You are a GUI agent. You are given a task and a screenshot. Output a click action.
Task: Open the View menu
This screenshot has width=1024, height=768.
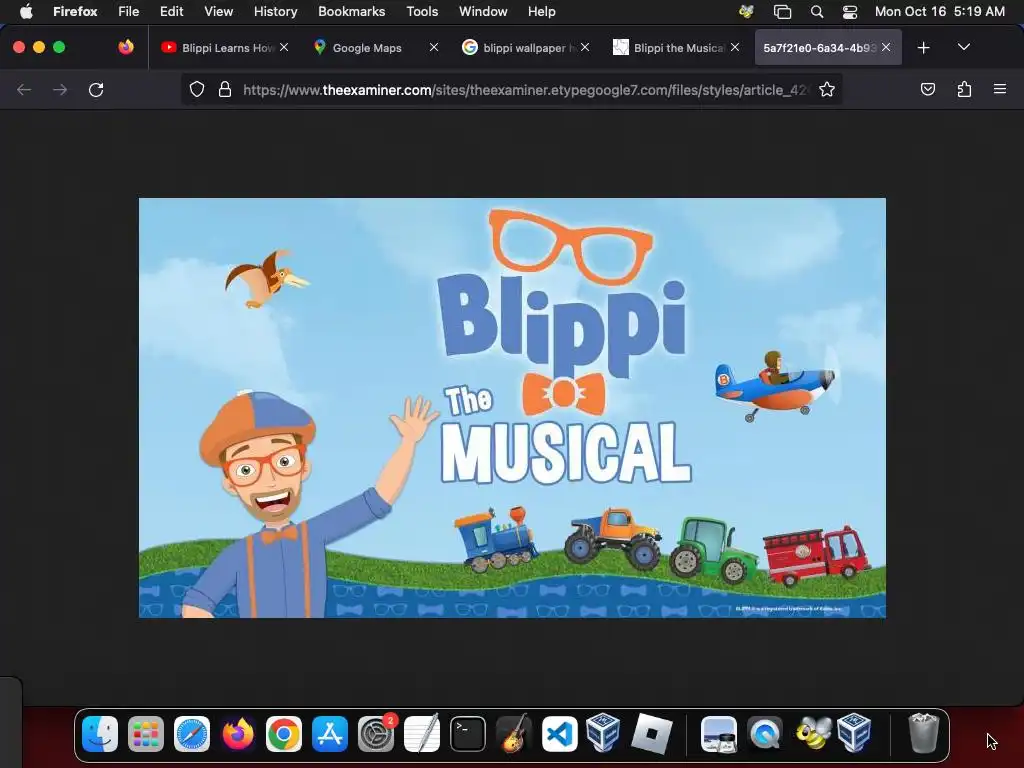tap(218, 11)
